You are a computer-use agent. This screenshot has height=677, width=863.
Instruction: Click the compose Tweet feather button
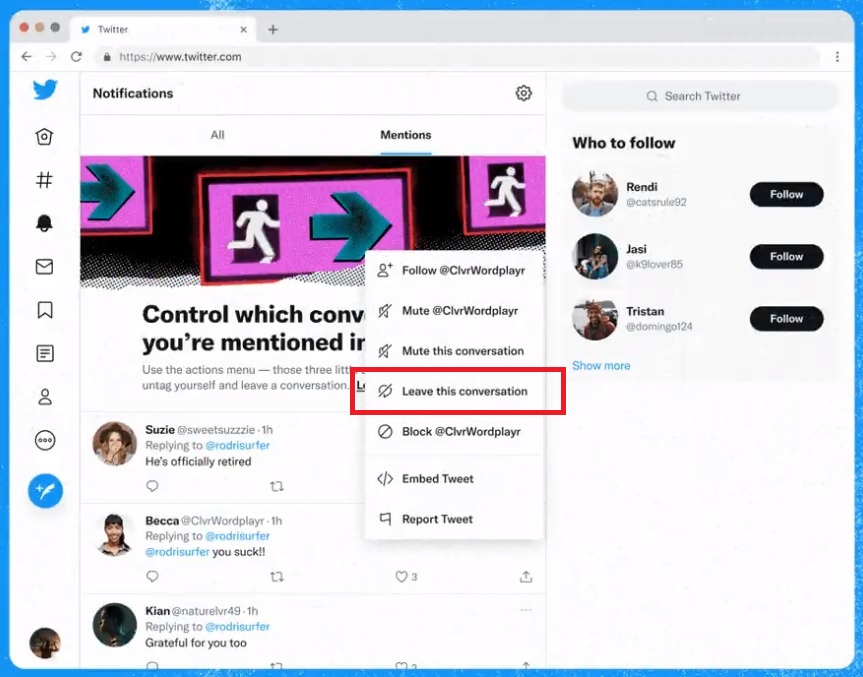pos(45,490)
